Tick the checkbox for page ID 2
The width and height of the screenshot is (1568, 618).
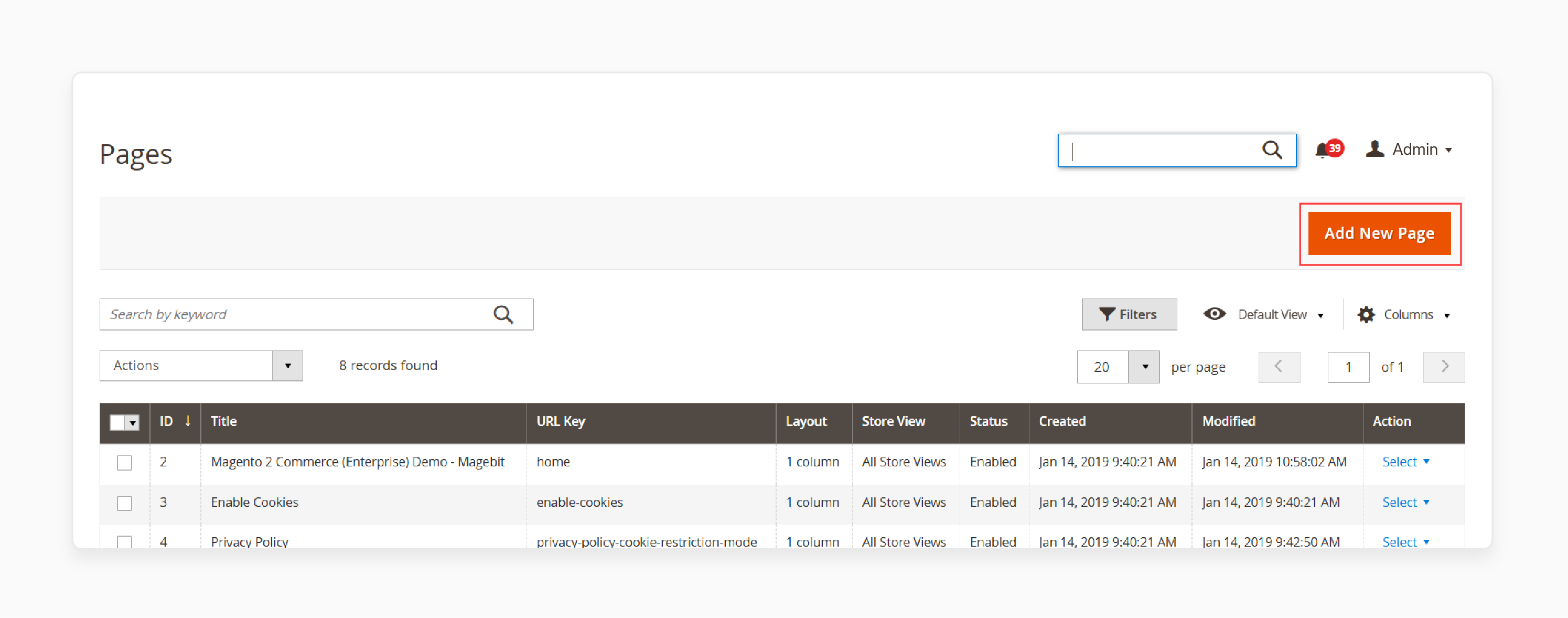(x=125, y=462)
